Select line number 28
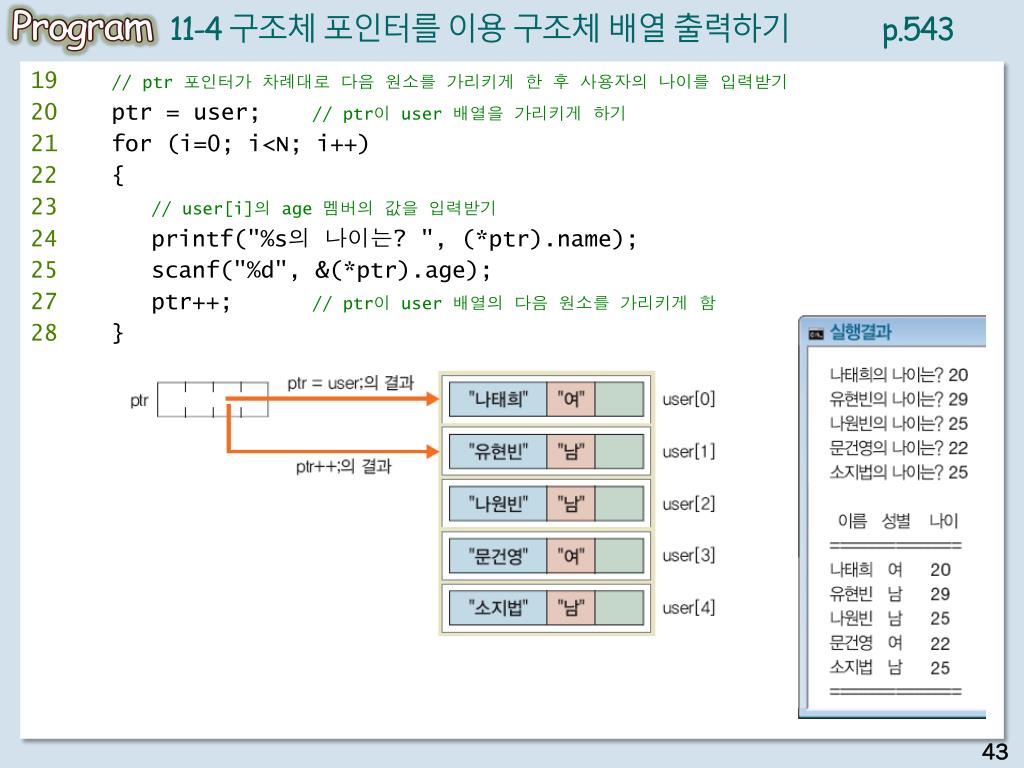1024x768 pixels. click(x=44, y=332)
